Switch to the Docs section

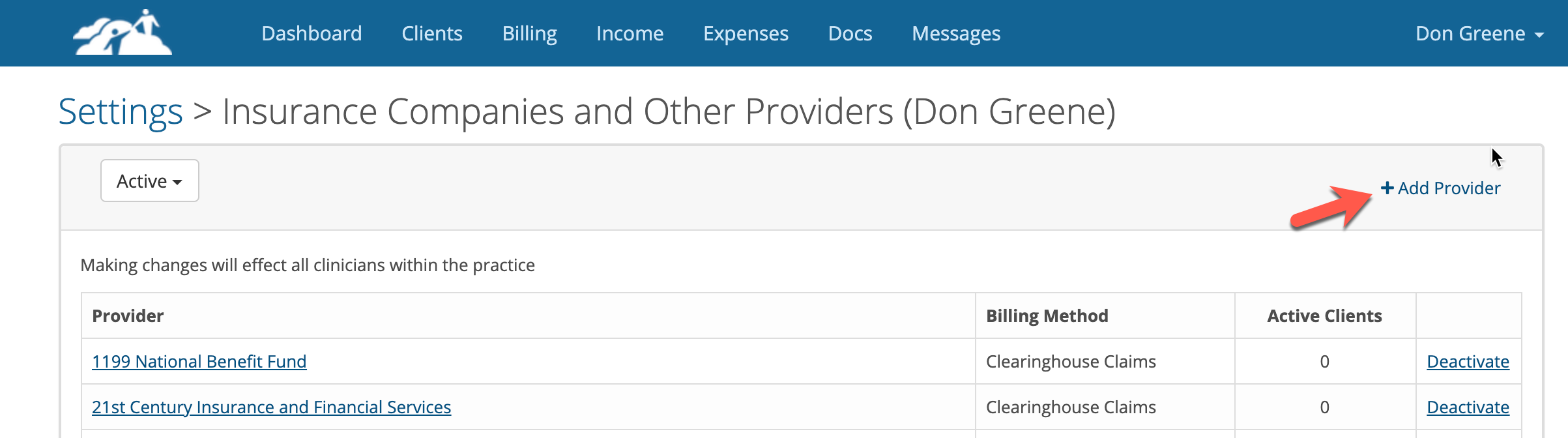click(850, 33)
